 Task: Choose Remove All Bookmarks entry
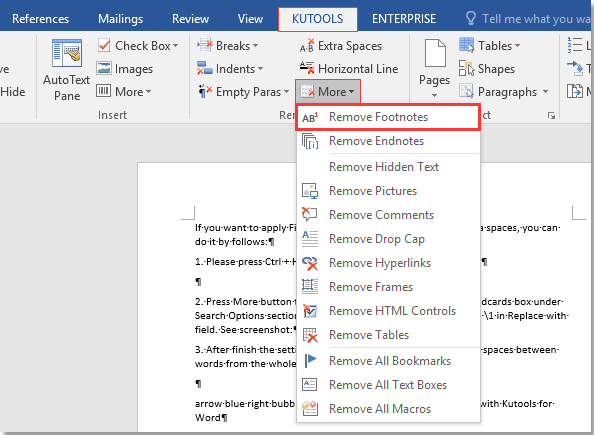pyautogui.click(x=388, y=361)
